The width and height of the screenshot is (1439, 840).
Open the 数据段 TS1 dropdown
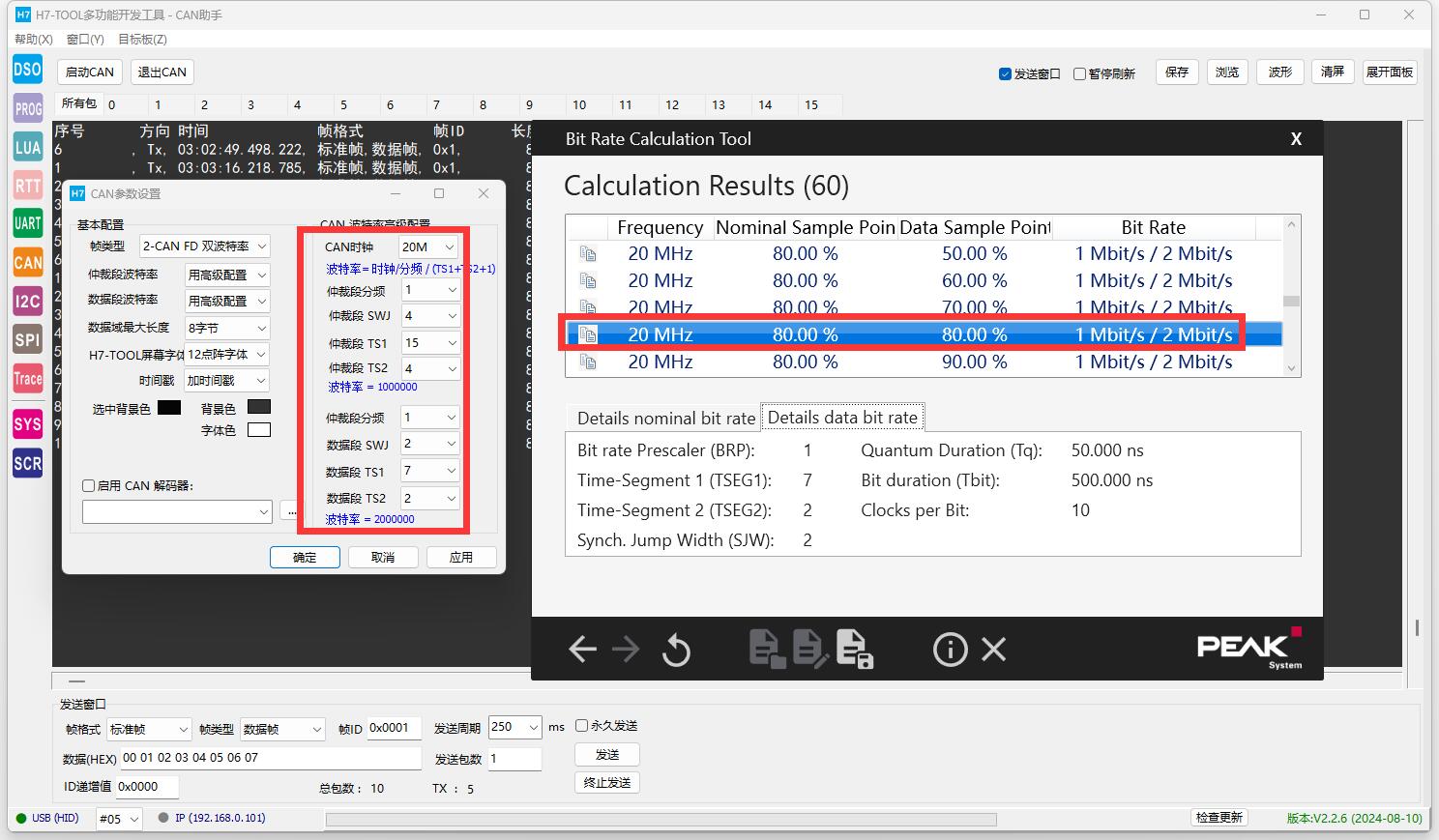[x=430, y=471]
